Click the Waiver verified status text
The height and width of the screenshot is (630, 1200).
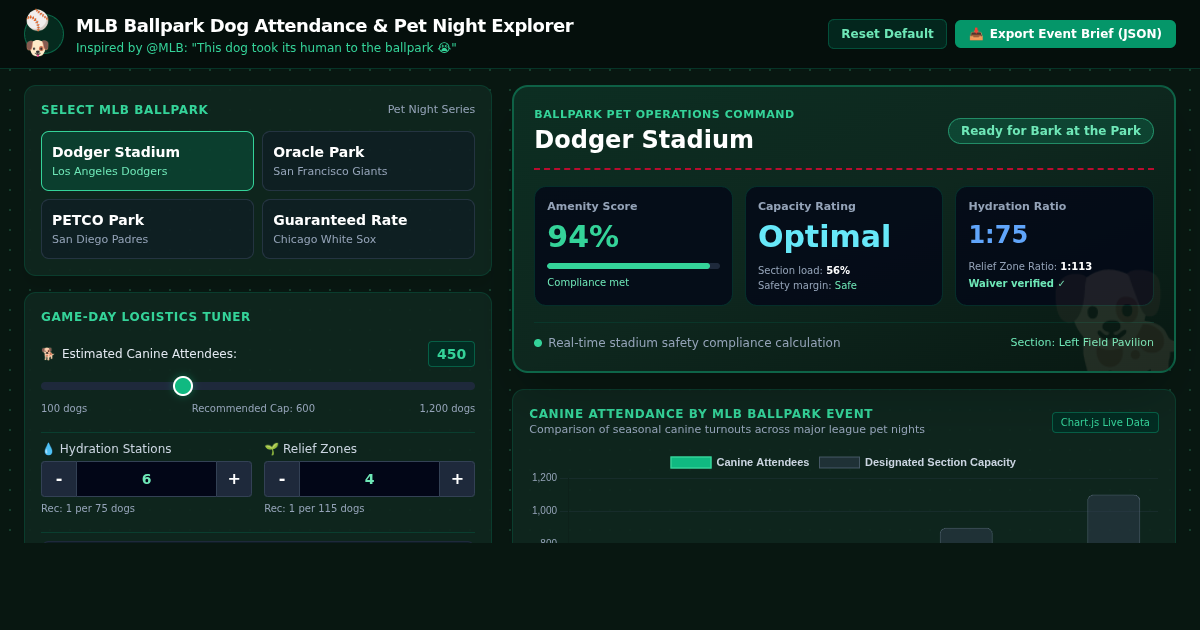(x=1017, y=283)
